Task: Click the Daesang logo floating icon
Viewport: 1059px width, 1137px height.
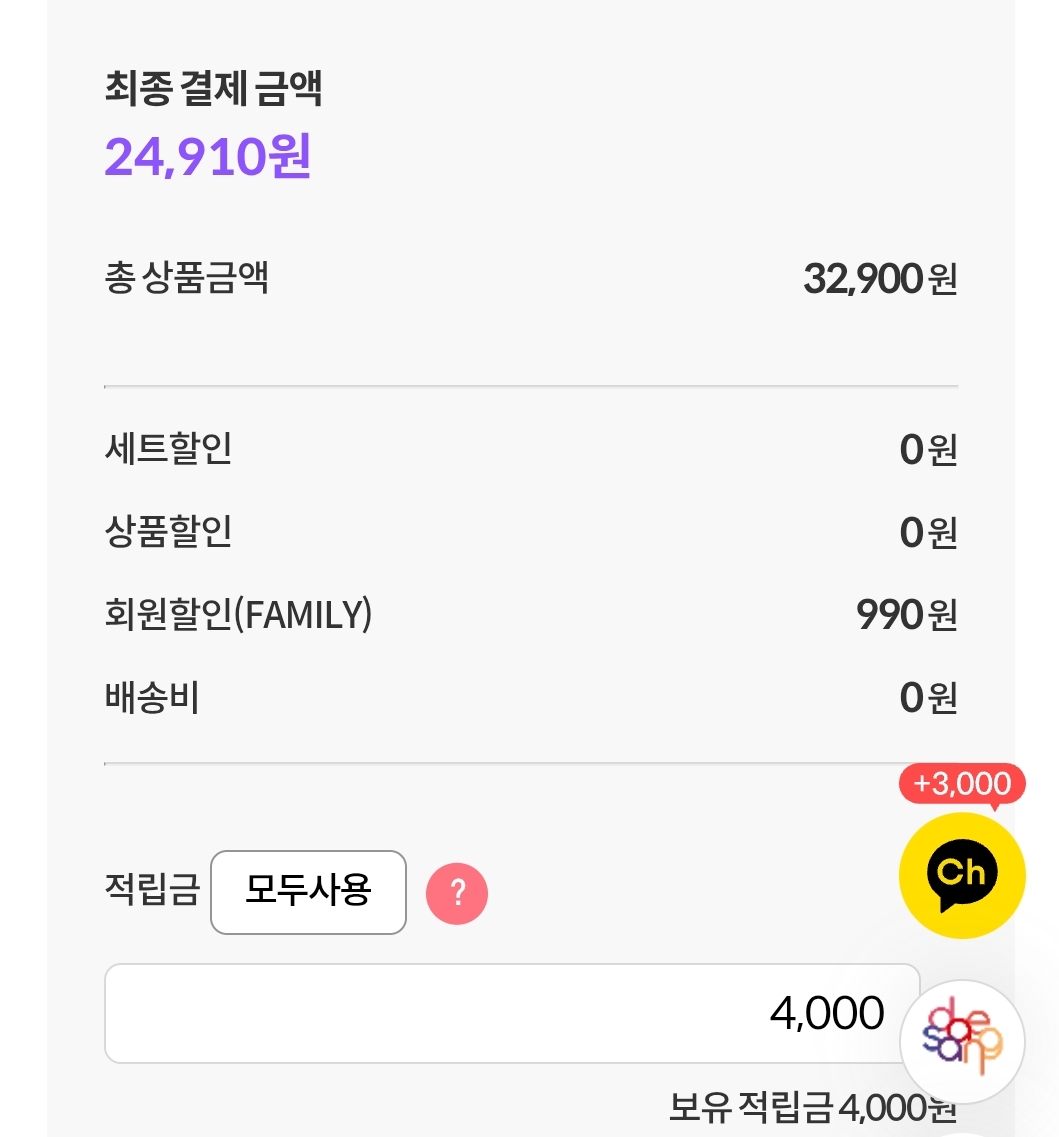Action: (962, 1041)
